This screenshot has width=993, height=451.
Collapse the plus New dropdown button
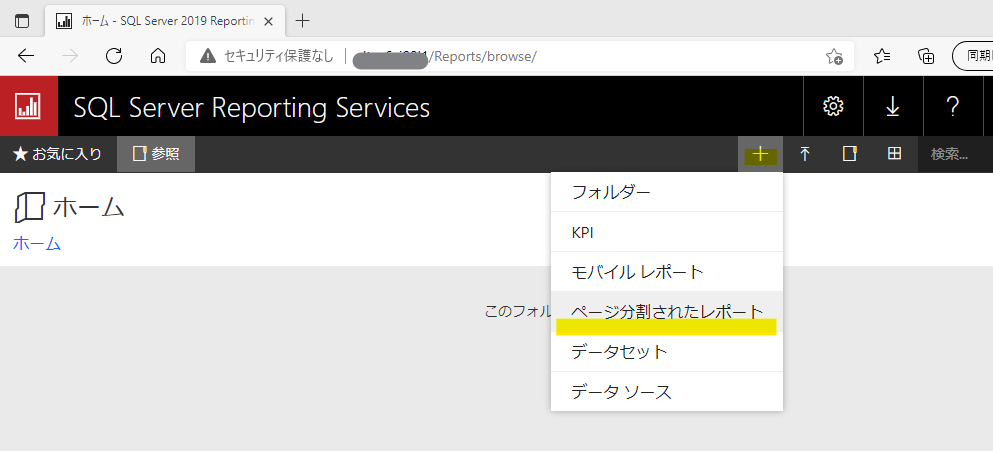pos(760,154)
